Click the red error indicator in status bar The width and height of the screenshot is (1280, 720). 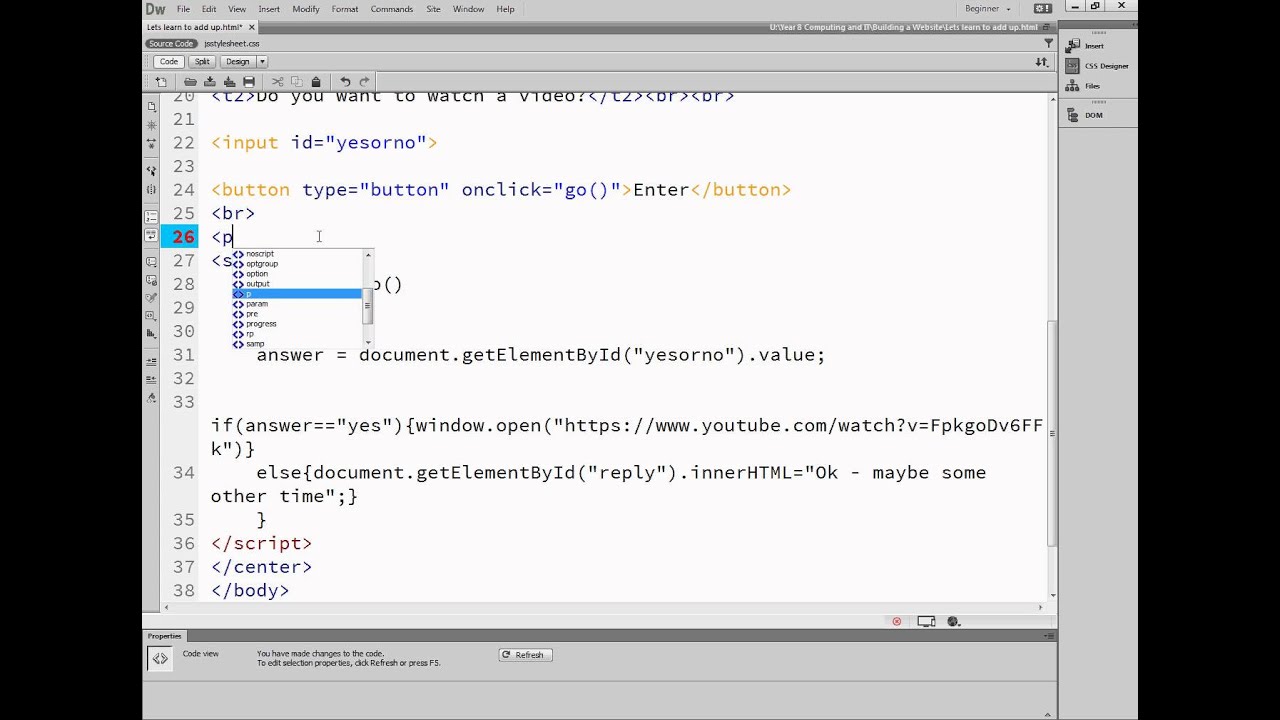897,621
